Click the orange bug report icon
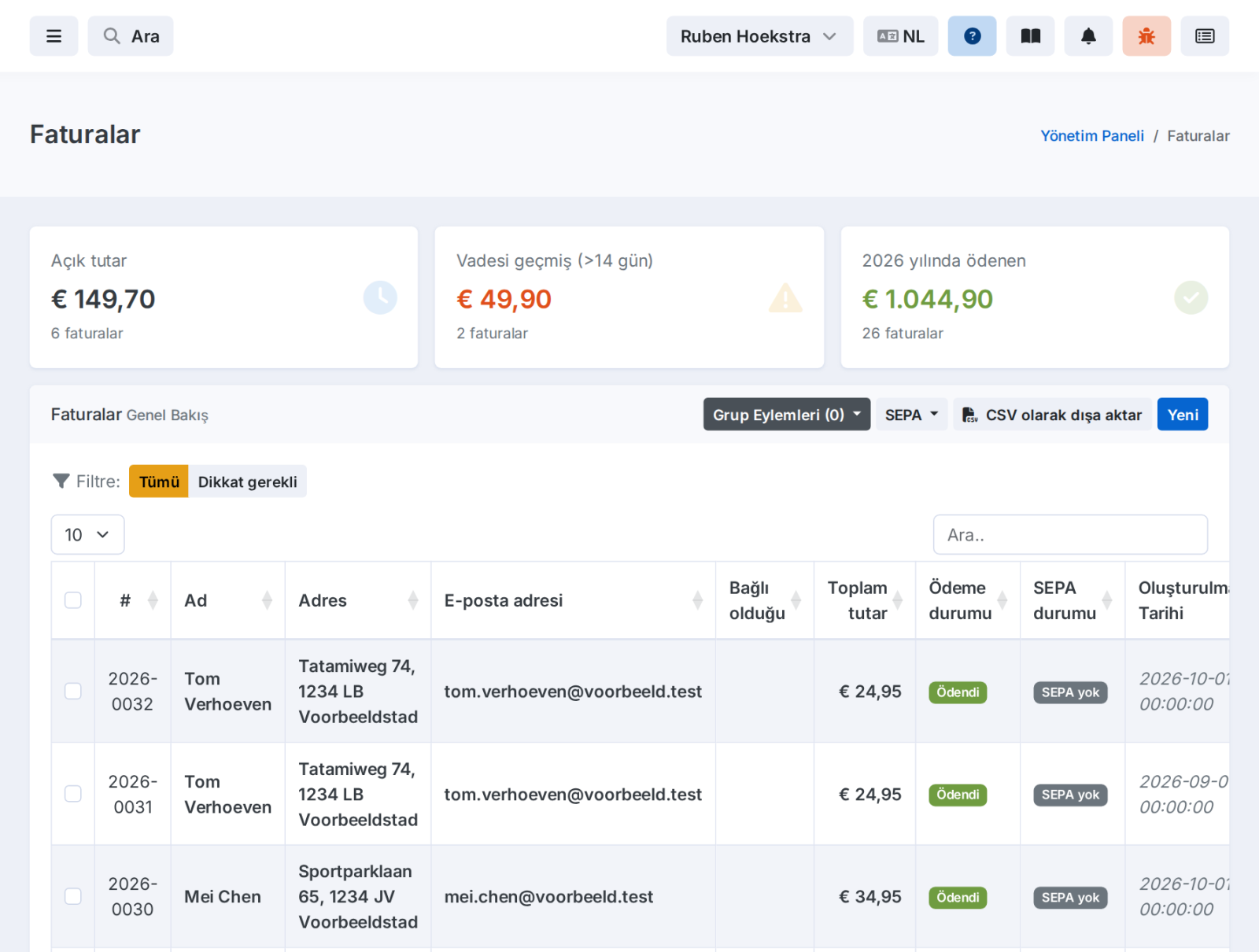 1146,36
